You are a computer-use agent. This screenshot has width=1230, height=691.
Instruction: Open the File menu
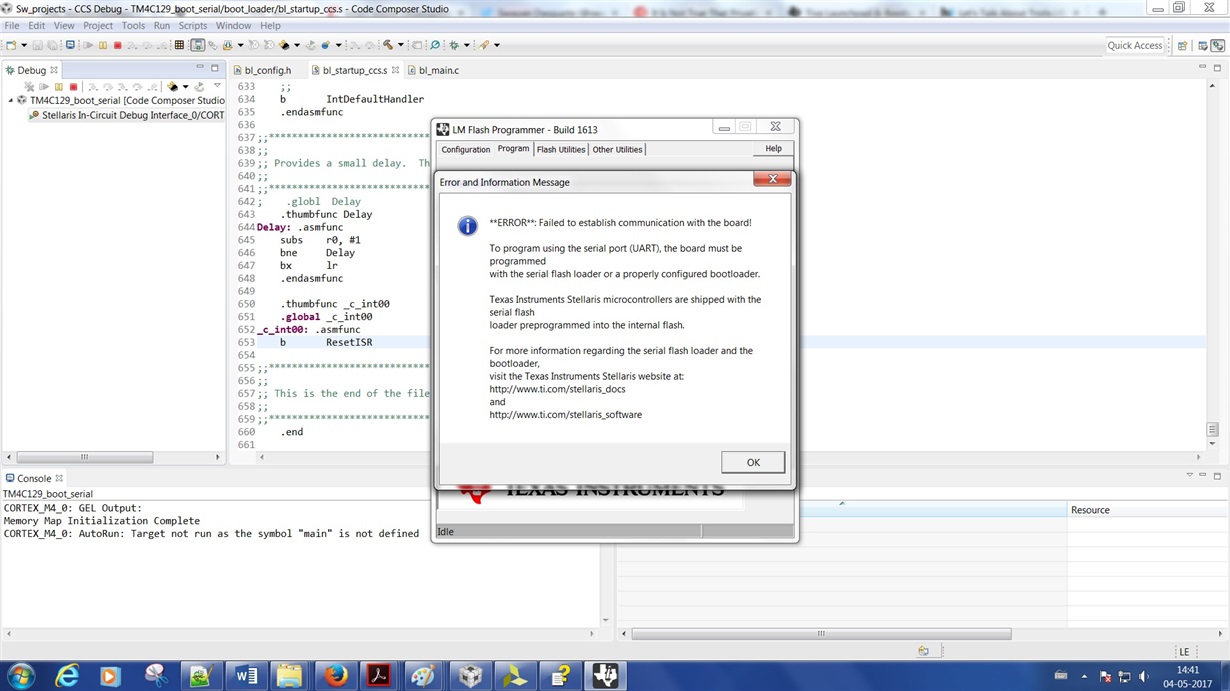[x=12, y=25]
